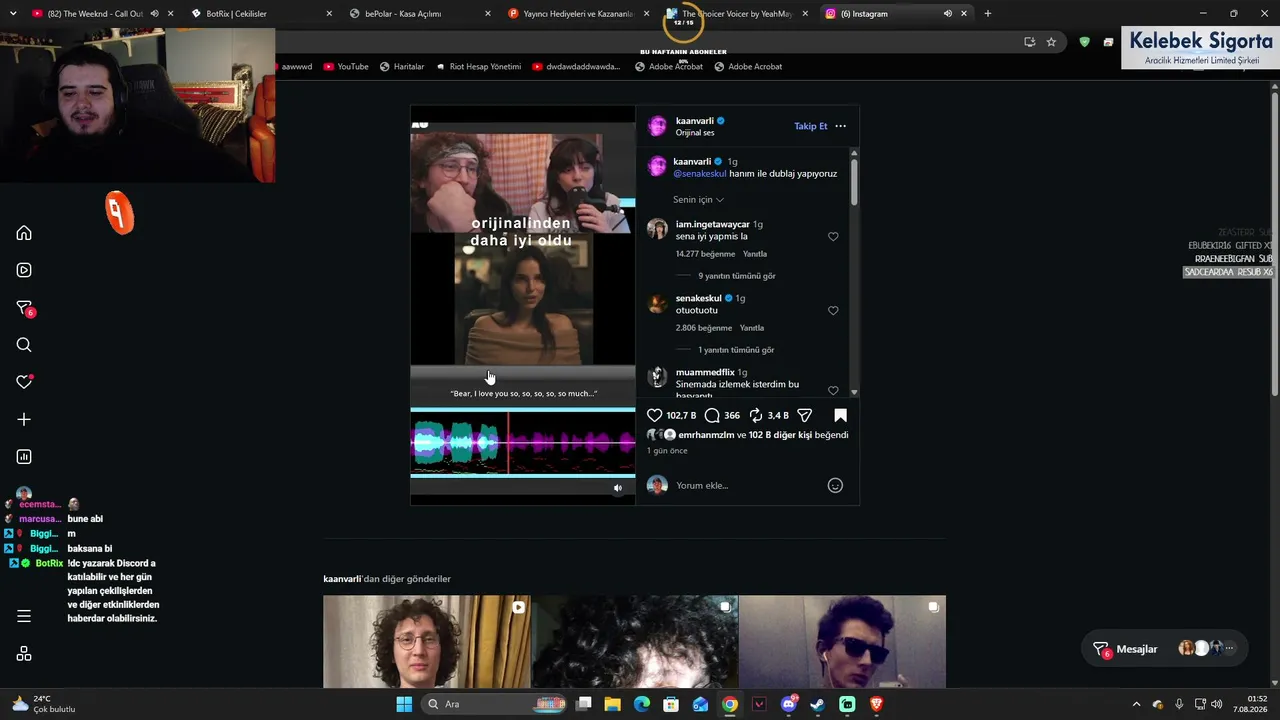Share the post with the paper plane icon

click(804, 415)
